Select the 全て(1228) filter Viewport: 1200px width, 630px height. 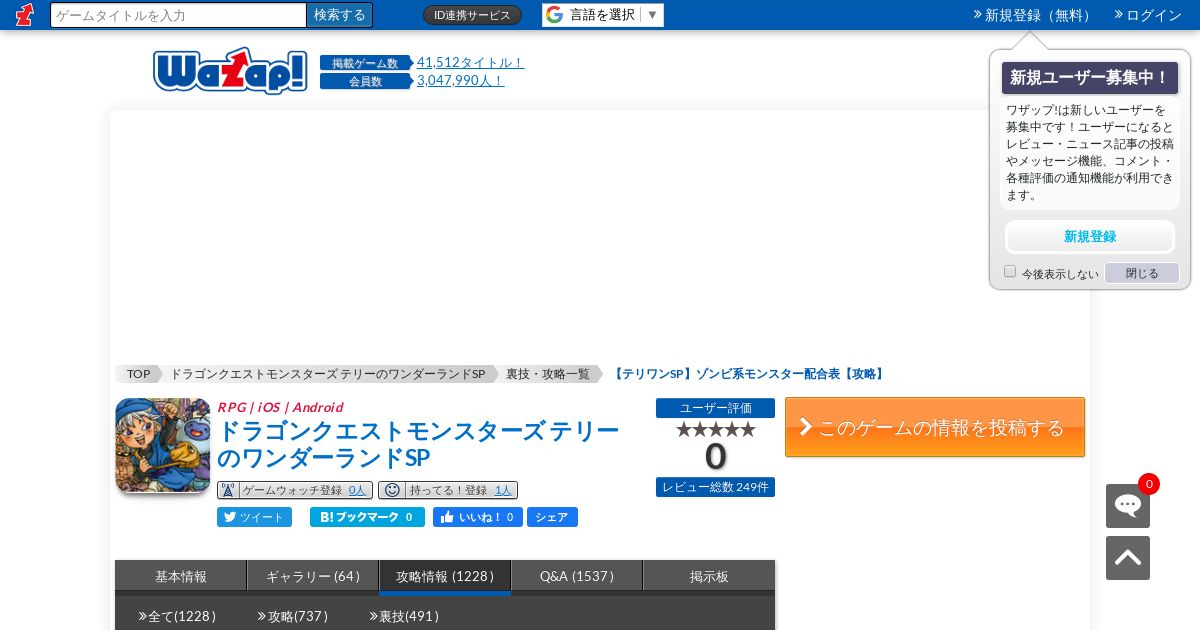pos(178,616)
